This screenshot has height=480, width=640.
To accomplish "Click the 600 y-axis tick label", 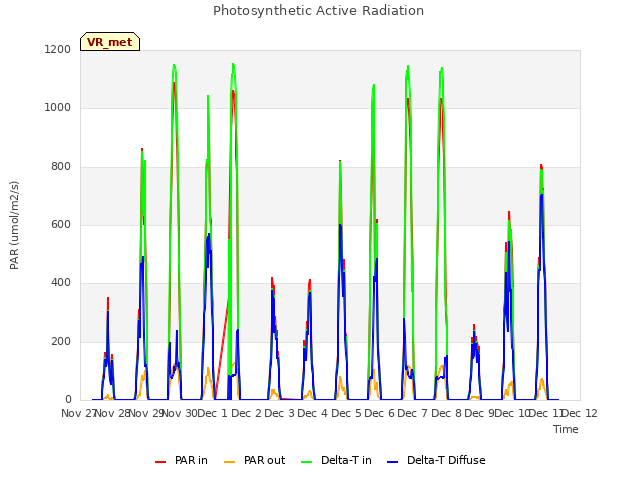I will click(61, 224).
